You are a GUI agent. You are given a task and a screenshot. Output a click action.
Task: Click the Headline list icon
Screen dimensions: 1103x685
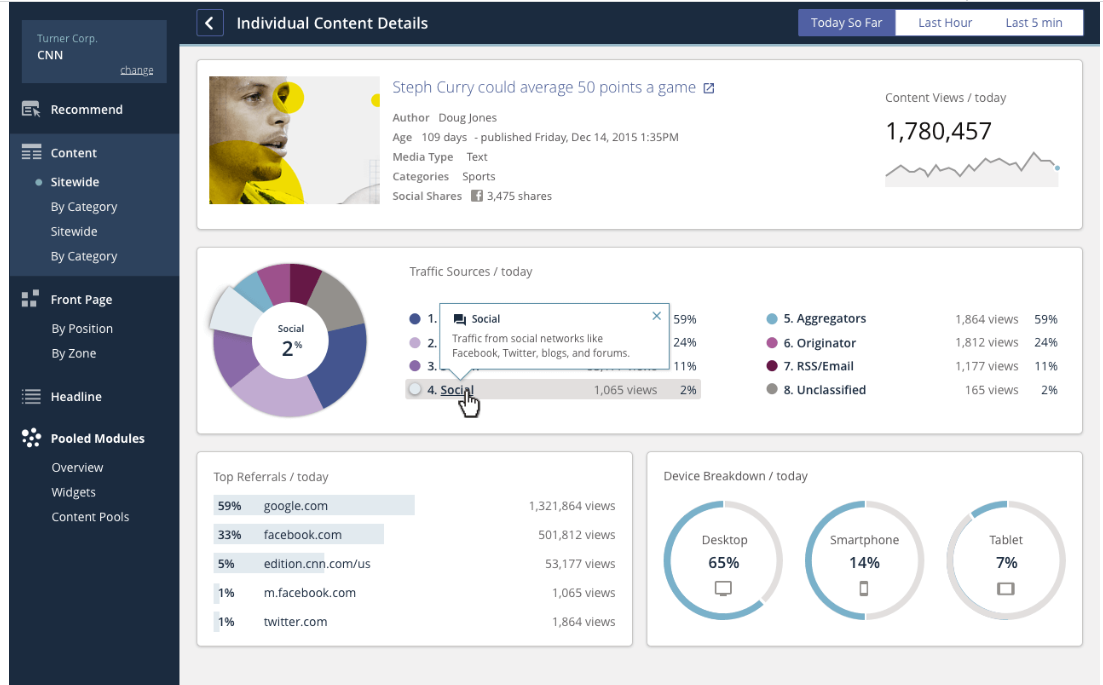coord(31,397)
